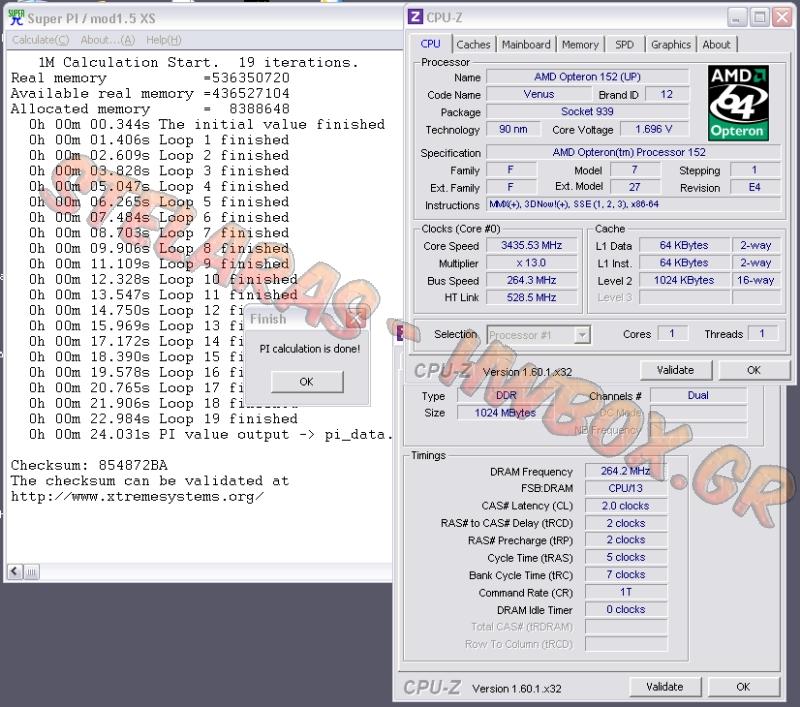Click the Multiplier value x 13.0
This screenshot has width=800, height=707.
point(532,263)
